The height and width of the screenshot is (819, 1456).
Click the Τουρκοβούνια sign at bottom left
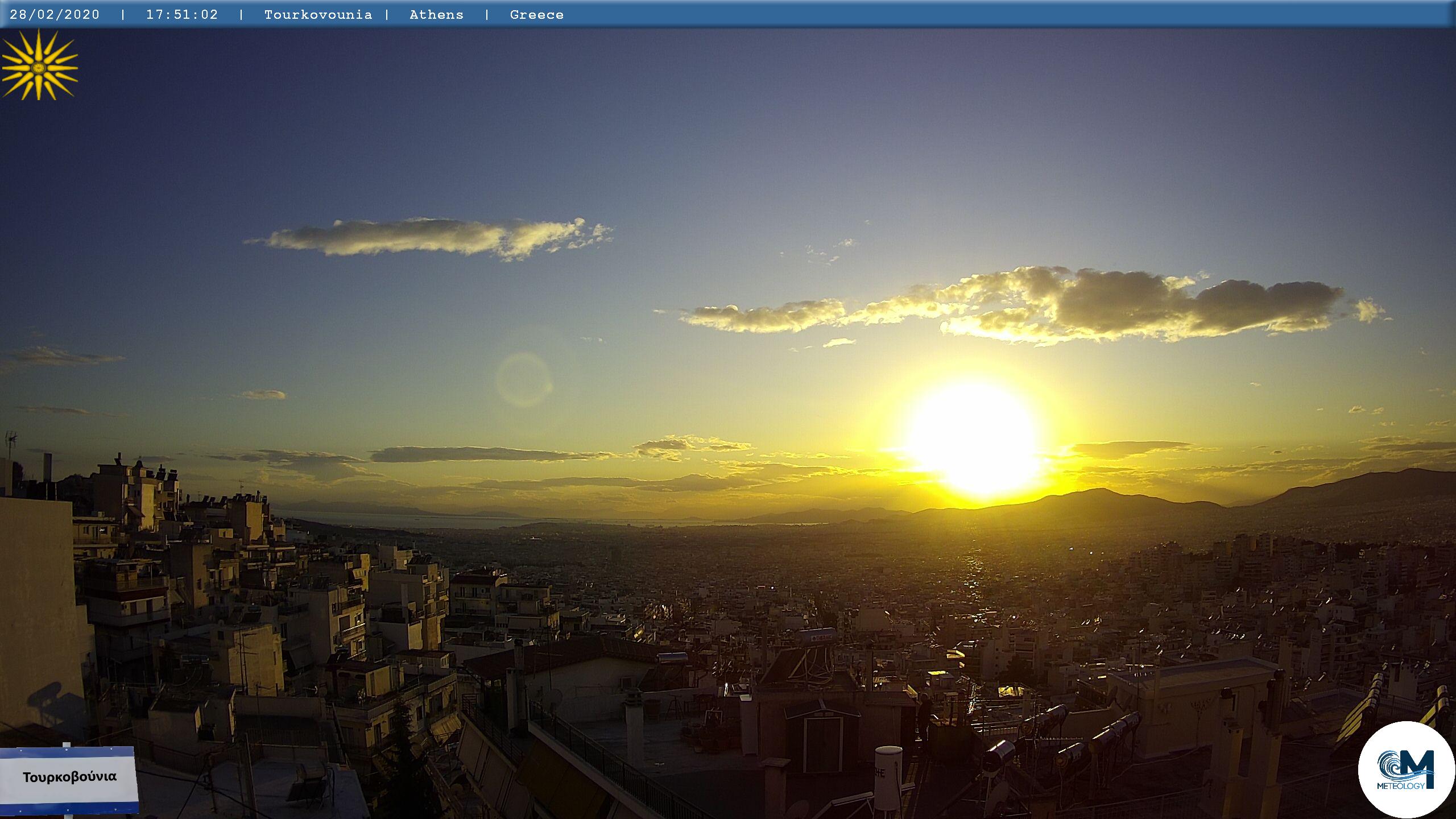(x=69, y=777)
